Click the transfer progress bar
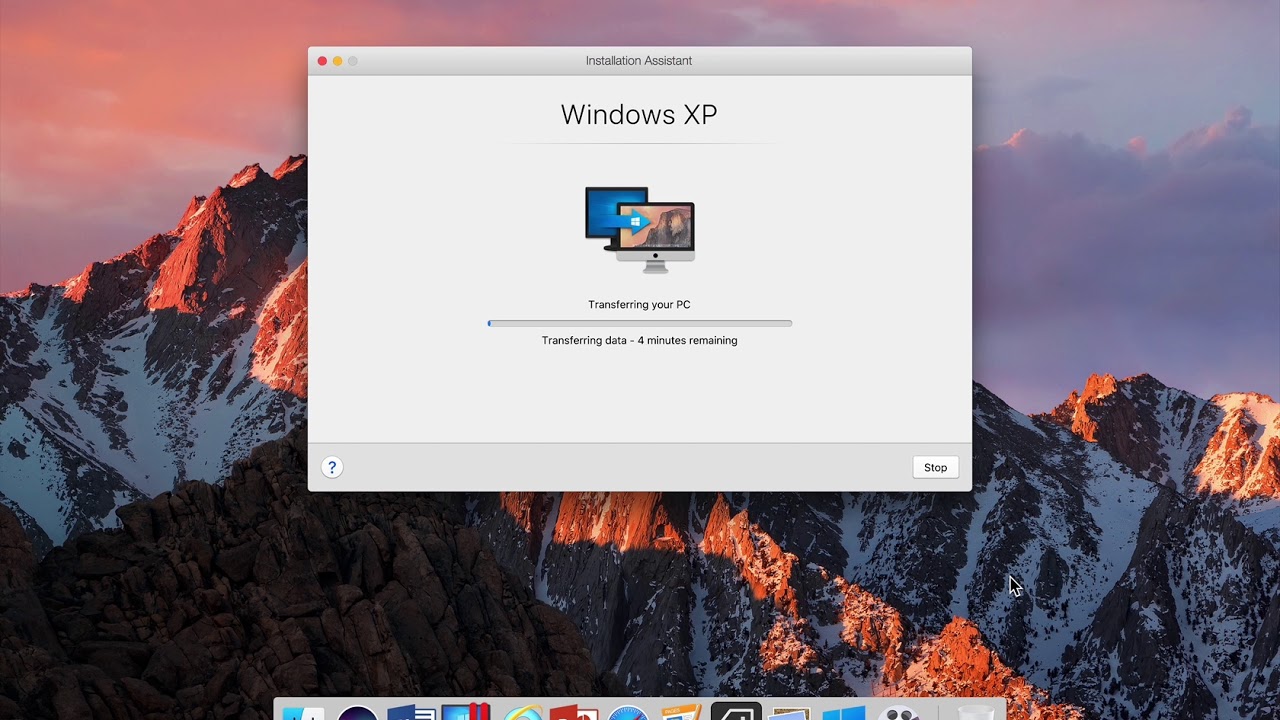Screen dimensions: 1280x720 [x=640, y=323]
